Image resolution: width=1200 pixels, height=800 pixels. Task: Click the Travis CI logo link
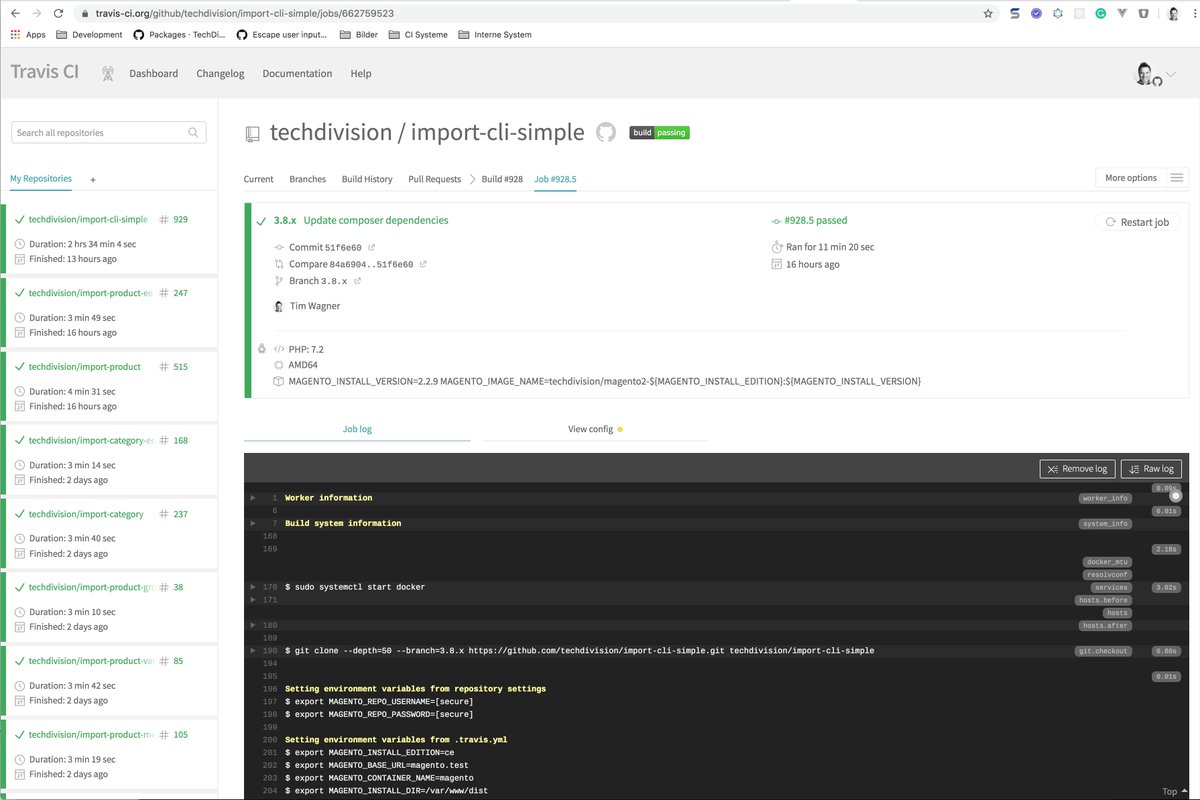point(44,72)
